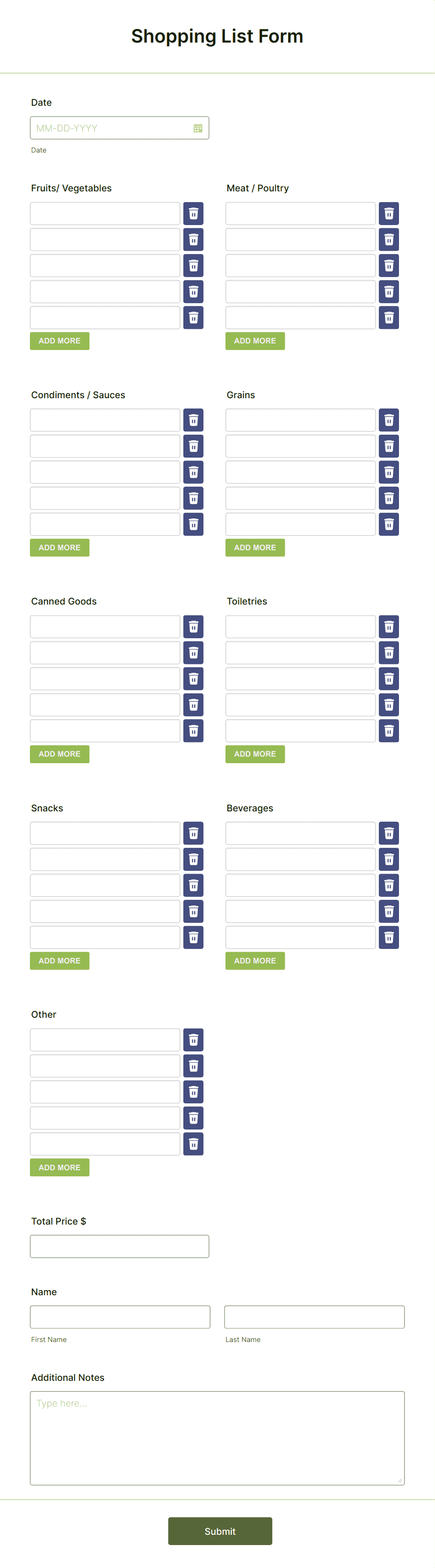
Task: Click the Last Name field
Action: point(314,1317)
